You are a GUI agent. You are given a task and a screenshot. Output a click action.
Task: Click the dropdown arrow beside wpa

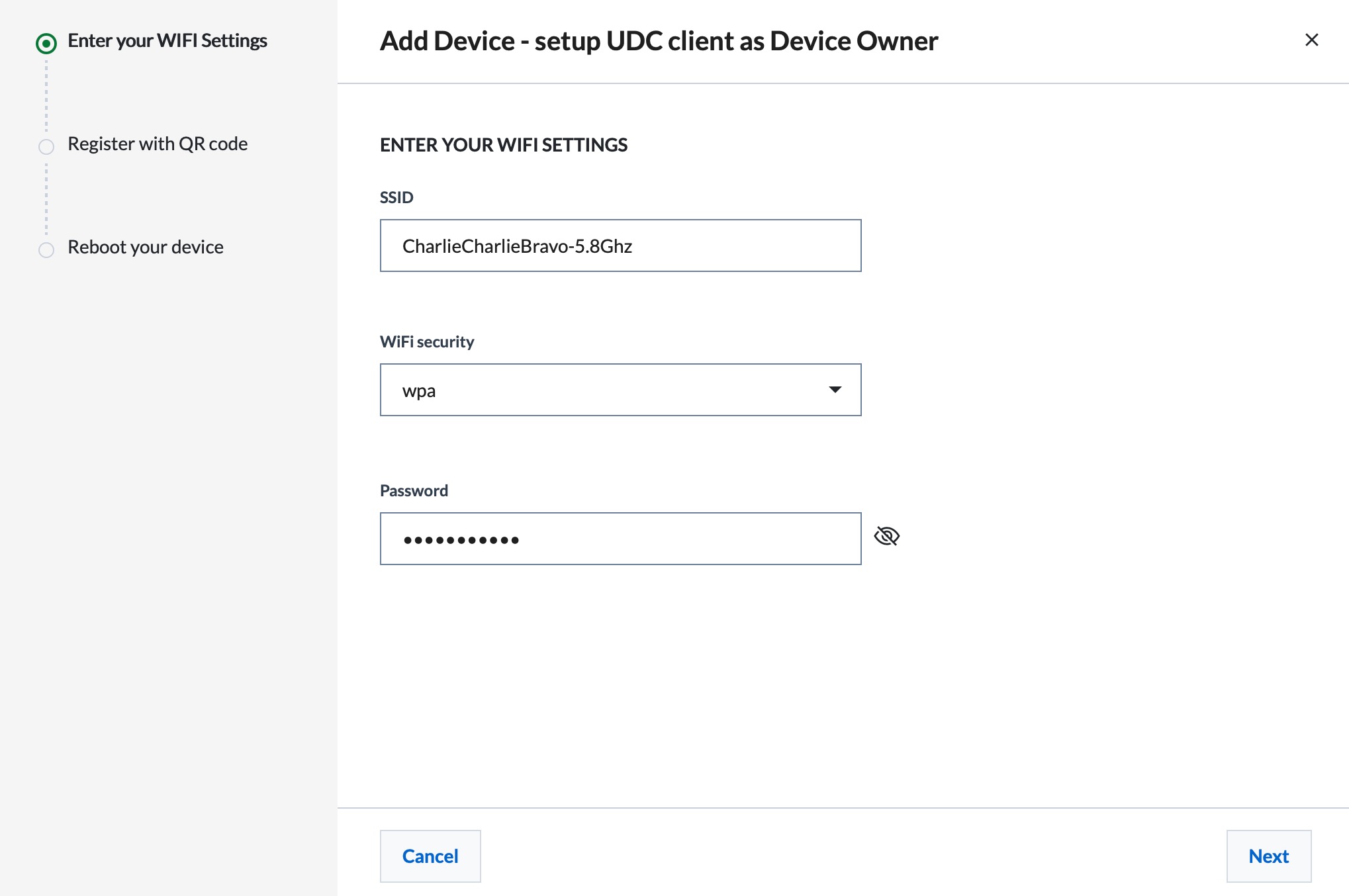click(x=835, y=390)
